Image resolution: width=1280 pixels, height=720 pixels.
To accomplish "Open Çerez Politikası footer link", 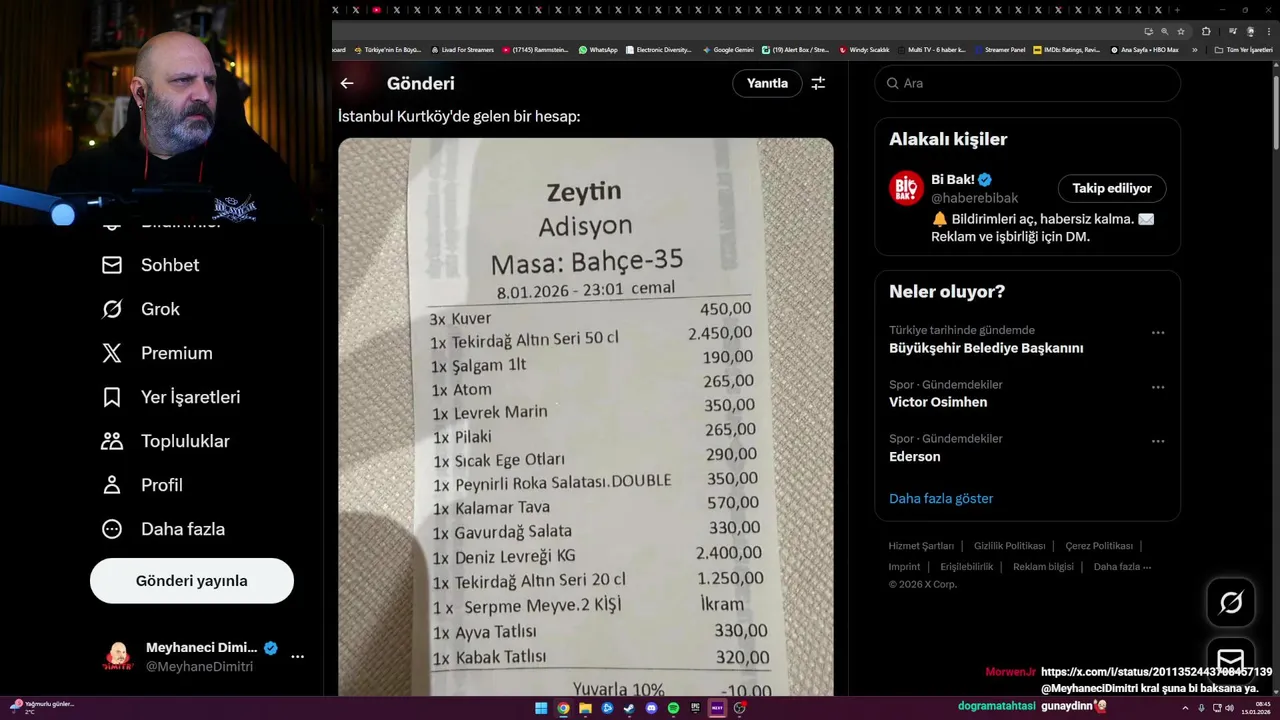I will pyautogui.click(x=1099, y=546).
